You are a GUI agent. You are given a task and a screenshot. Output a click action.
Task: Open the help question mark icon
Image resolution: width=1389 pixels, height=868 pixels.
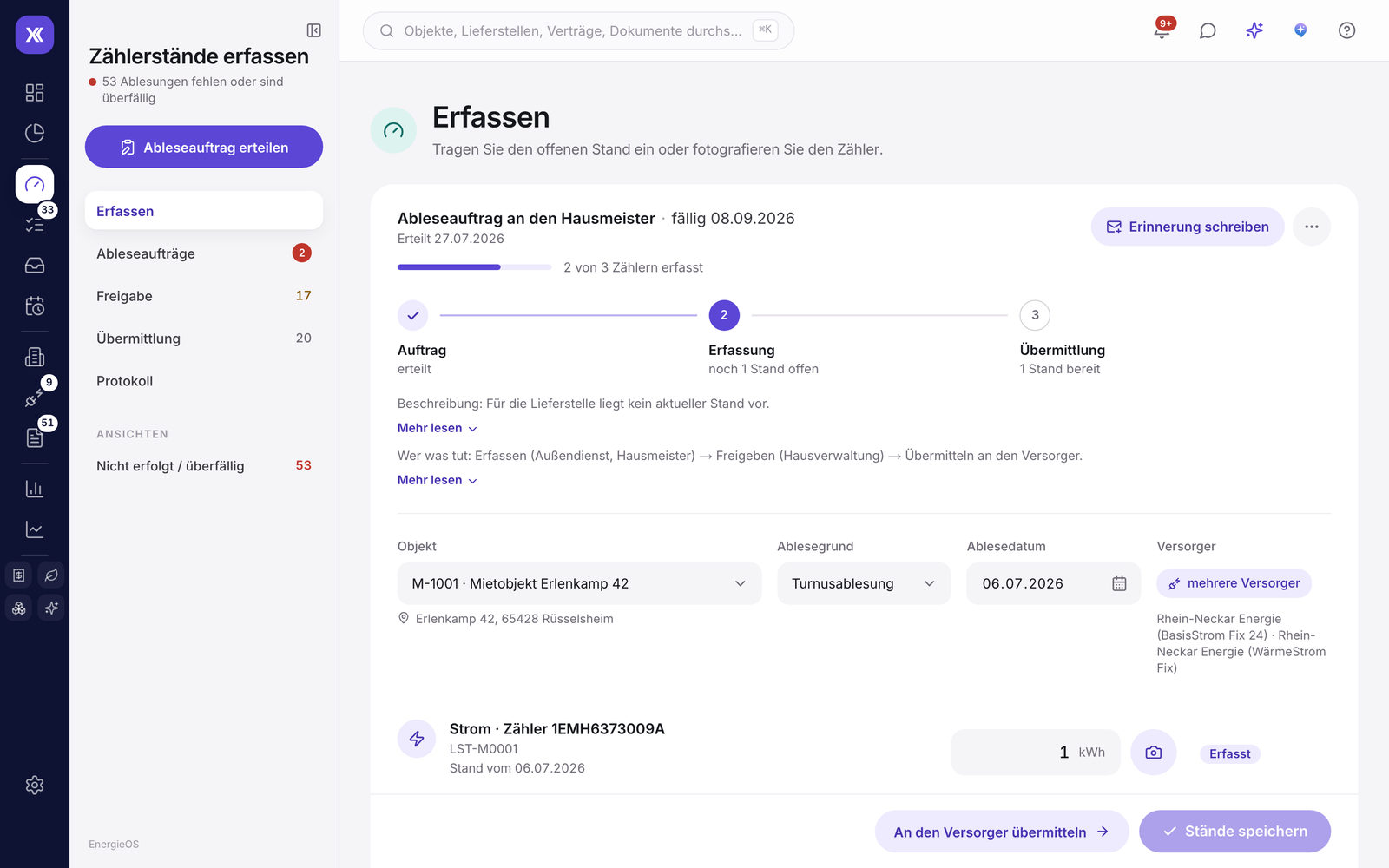pyautogui.click(x=1346, y=30)
